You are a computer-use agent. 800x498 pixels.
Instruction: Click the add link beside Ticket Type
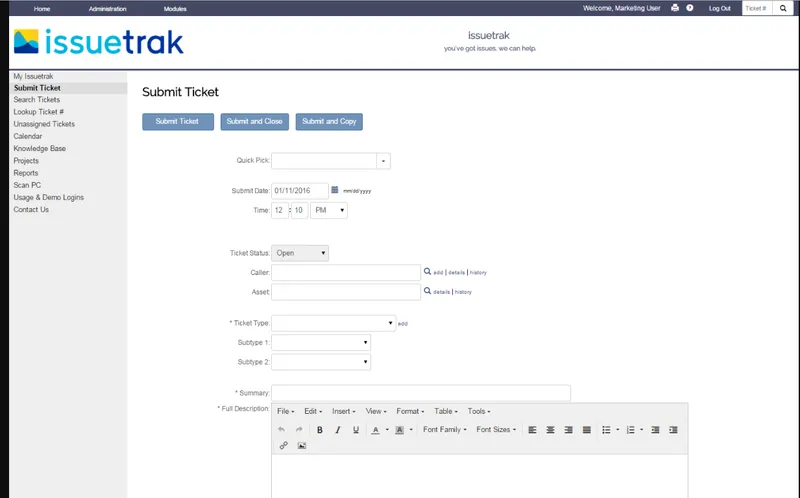(403, 323)
